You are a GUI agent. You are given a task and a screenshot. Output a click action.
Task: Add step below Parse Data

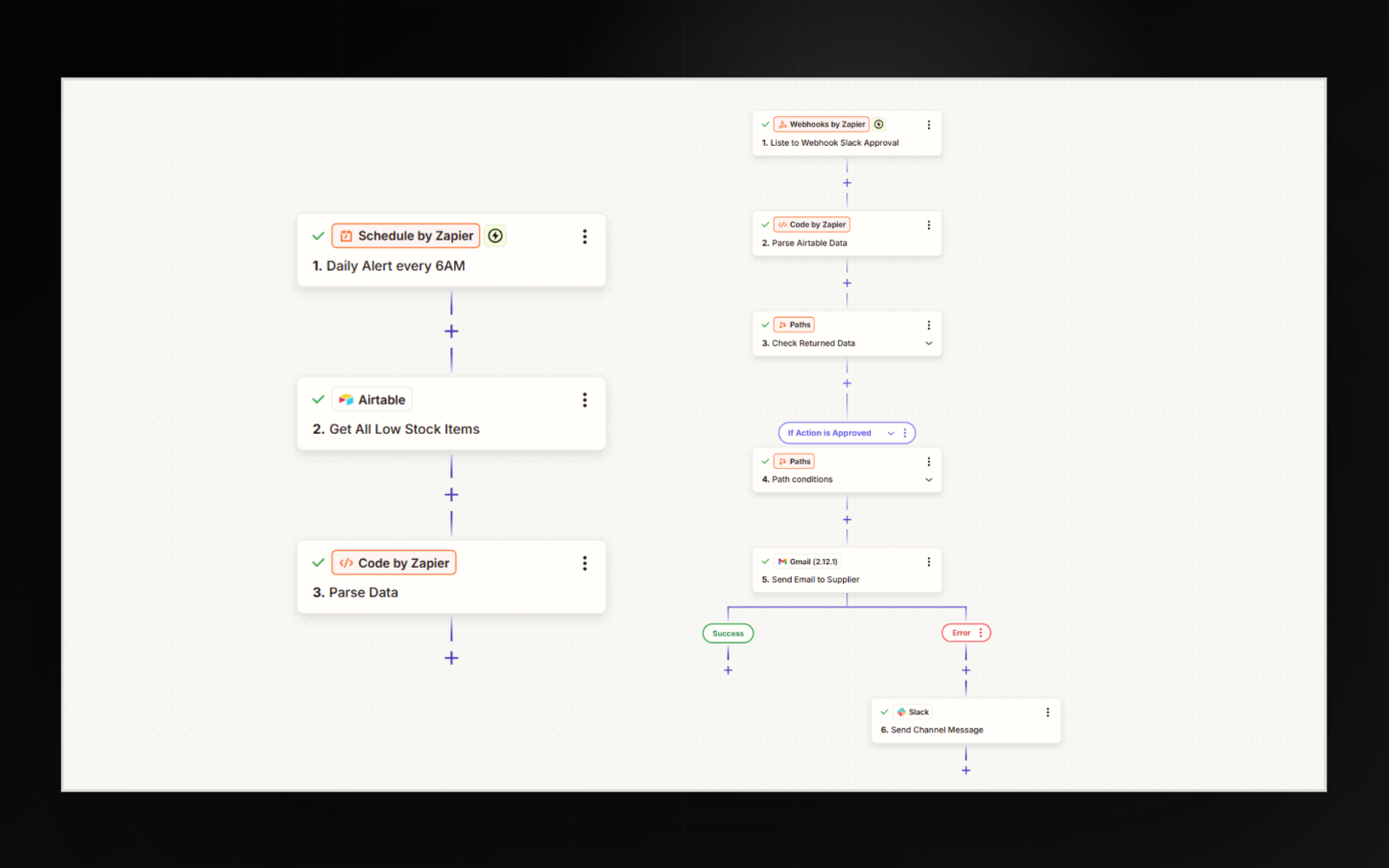pos(451,658)
